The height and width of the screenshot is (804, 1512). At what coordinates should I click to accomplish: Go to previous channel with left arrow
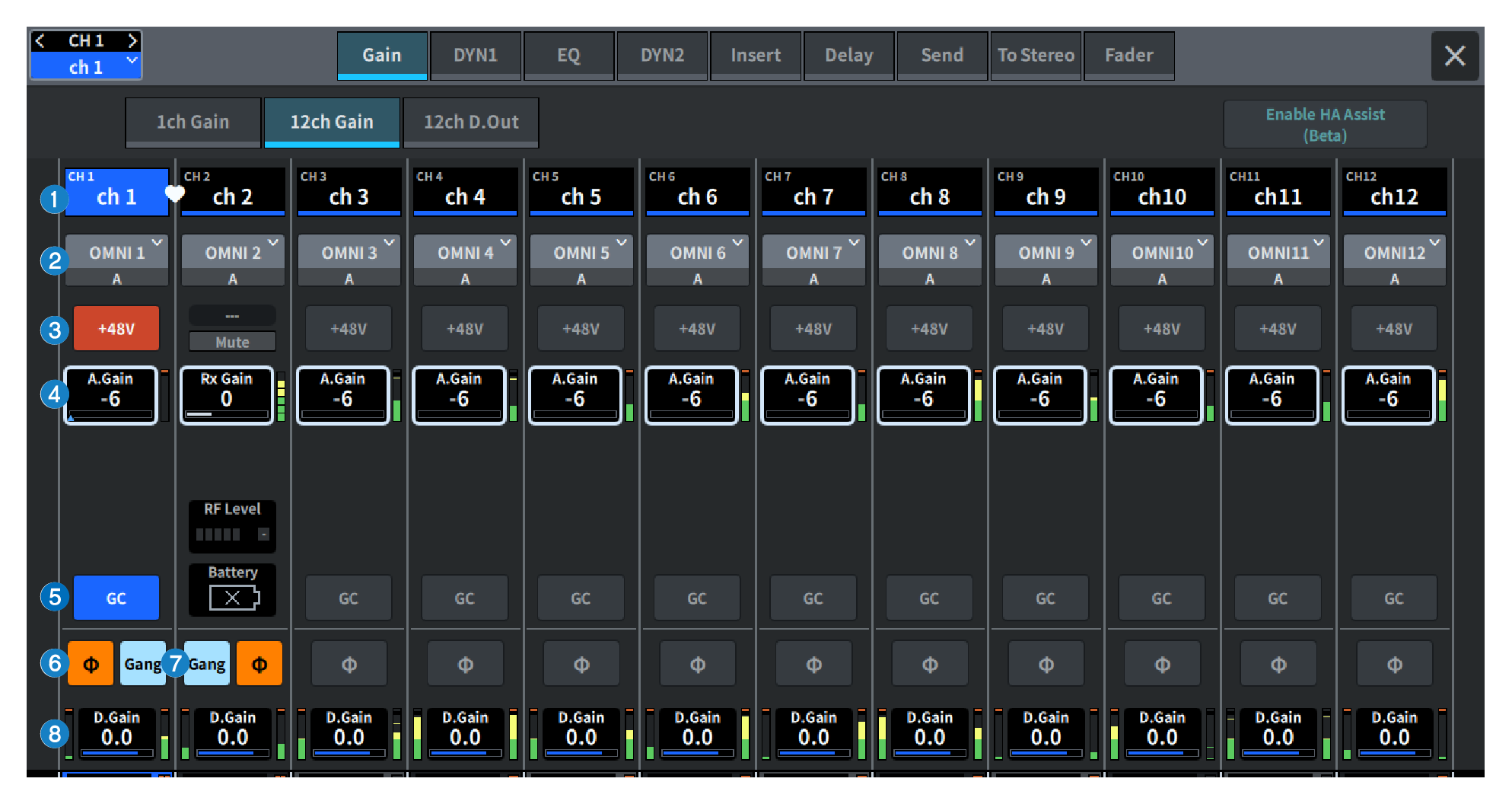click(x=41, y=41)
